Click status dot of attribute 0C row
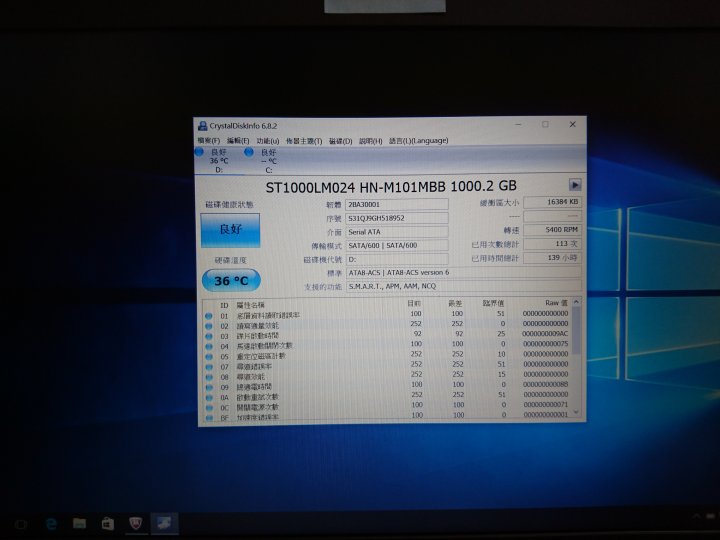 (209, 407)
